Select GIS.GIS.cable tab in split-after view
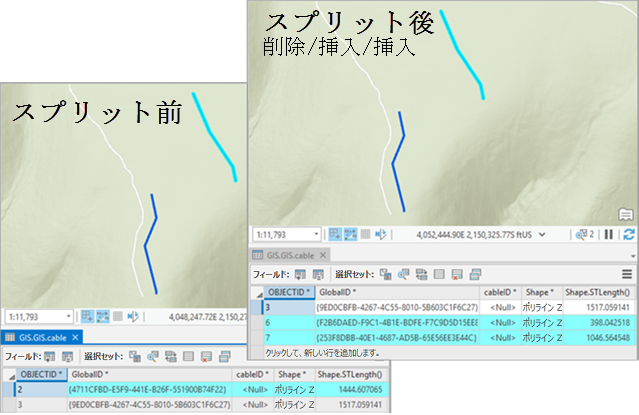Image resolution: width=639 pixels, height=415 pixels. click(289, 255)
